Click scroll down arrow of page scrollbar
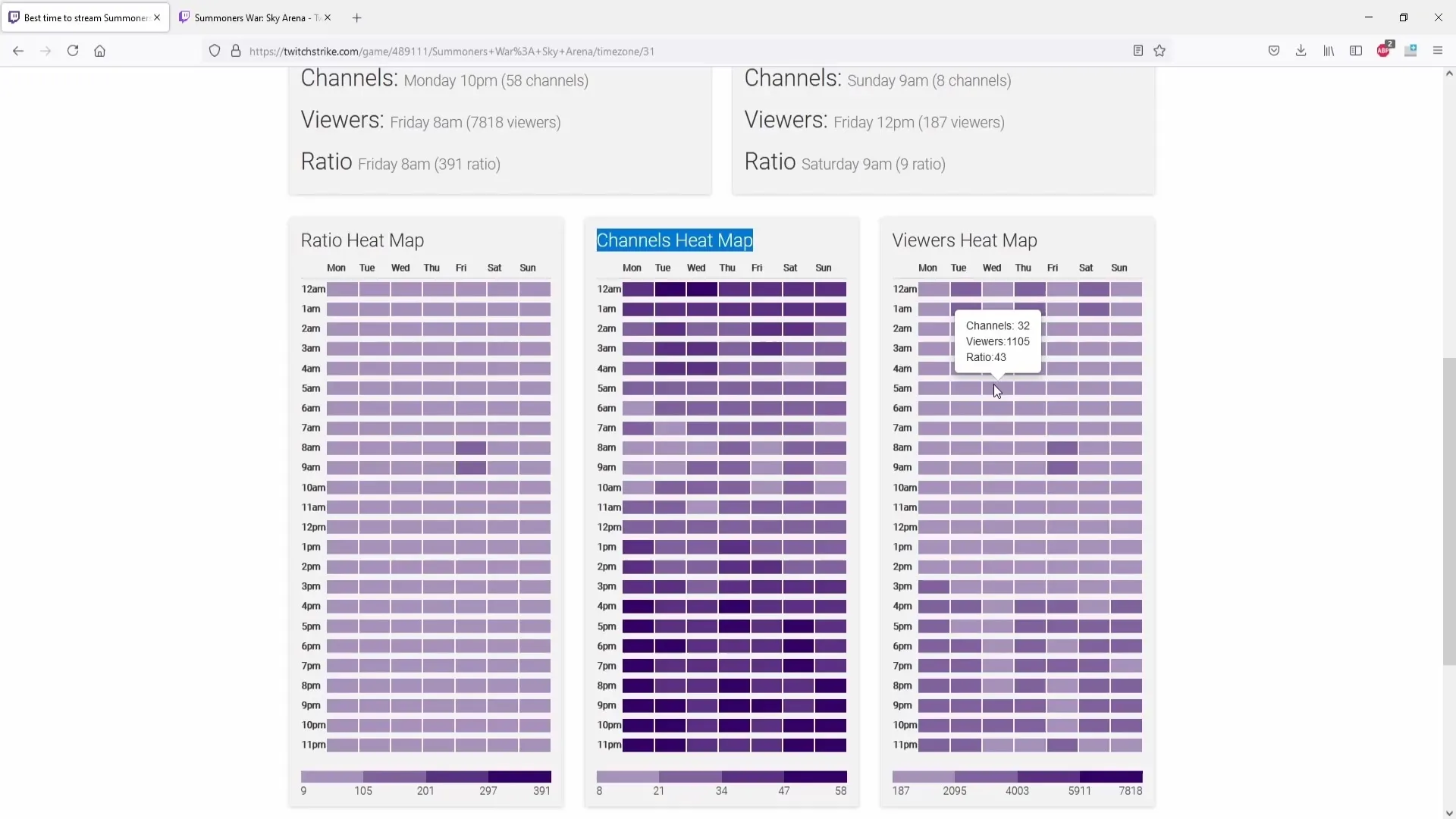Screen dimensions: 1456x819 (1449, 813)
